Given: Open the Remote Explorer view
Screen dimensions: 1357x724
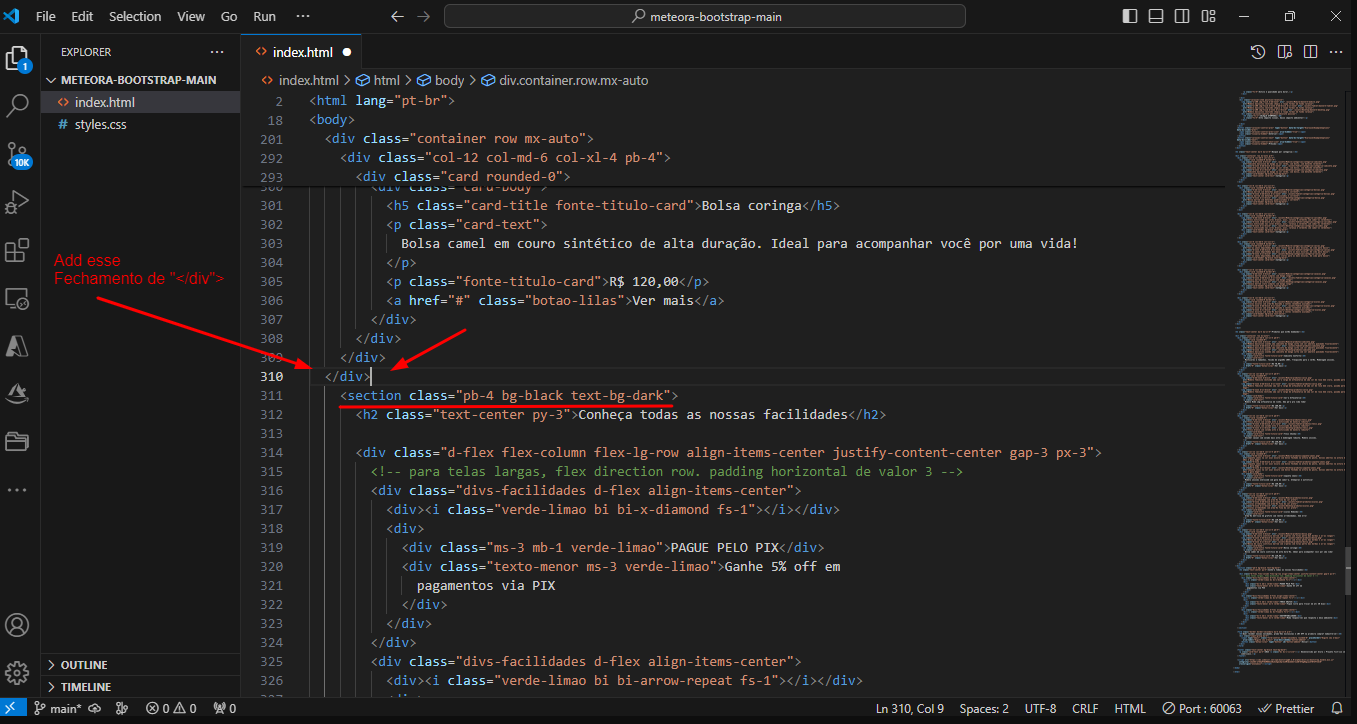Looking at the screenshot, I should 17,298.
